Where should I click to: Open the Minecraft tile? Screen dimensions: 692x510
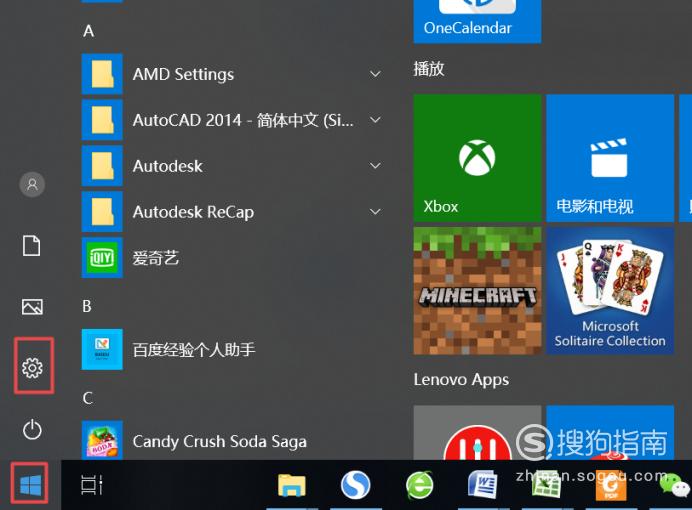click(478, 291)
